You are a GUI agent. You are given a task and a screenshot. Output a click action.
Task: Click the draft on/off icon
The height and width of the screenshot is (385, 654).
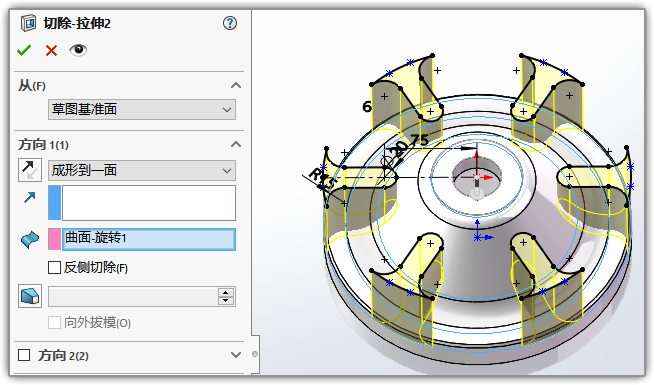[30, 296]
